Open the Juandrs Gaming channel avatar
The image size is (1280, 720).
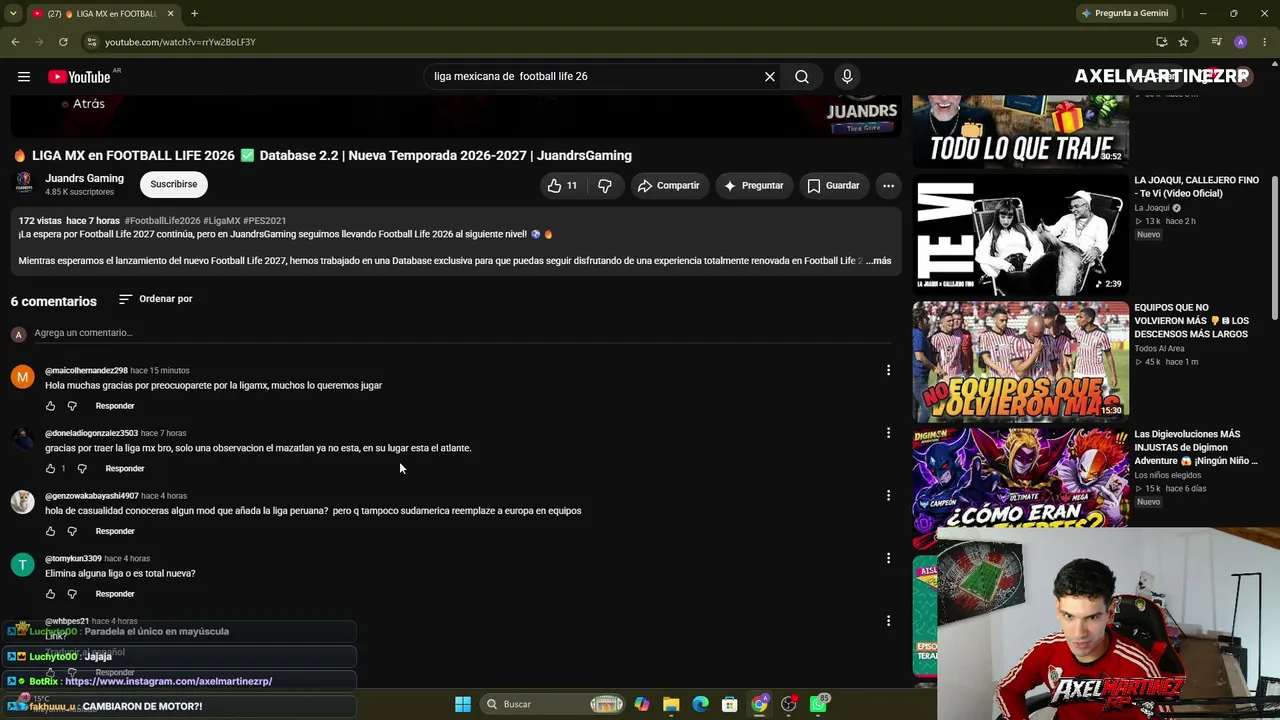tap(23, 184)
